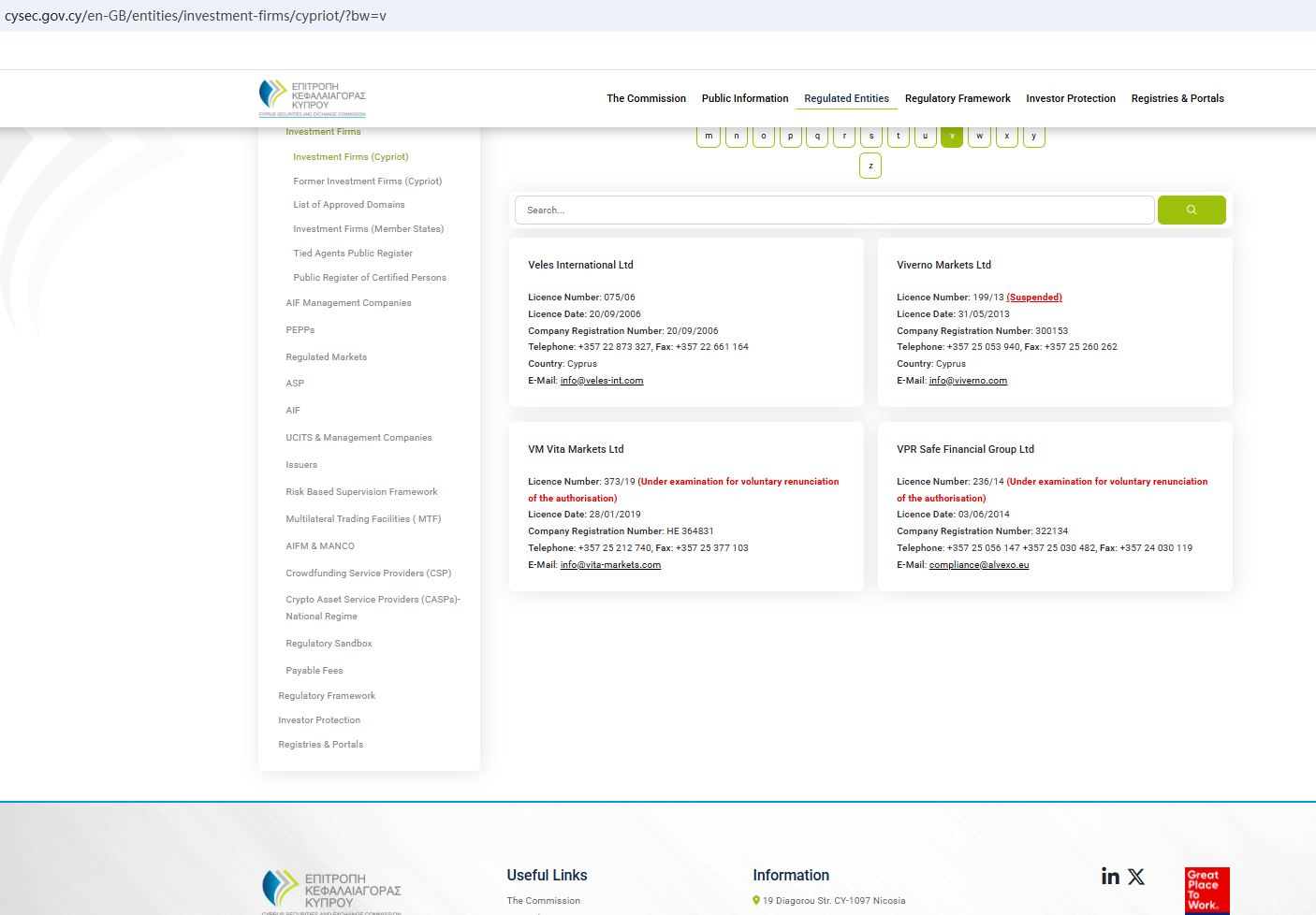Image resolution: width=1316 pixels, height=915 pixels.
Task: Click the footer CySEC logo
Action: tap(331, 892)
